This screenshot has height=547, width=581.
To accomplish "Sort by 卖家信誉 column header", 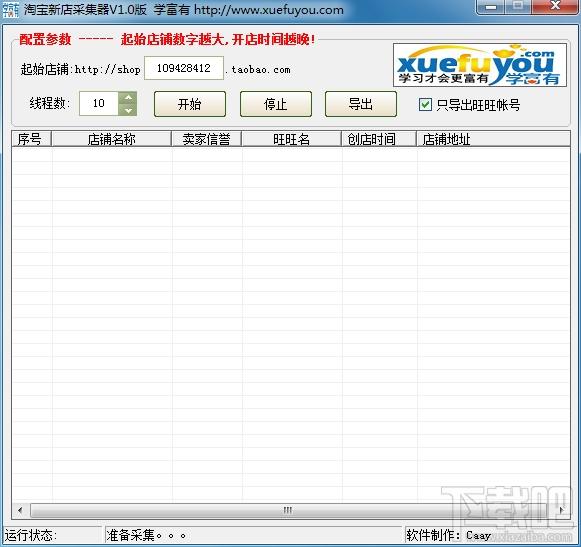I will coord(206,139).
